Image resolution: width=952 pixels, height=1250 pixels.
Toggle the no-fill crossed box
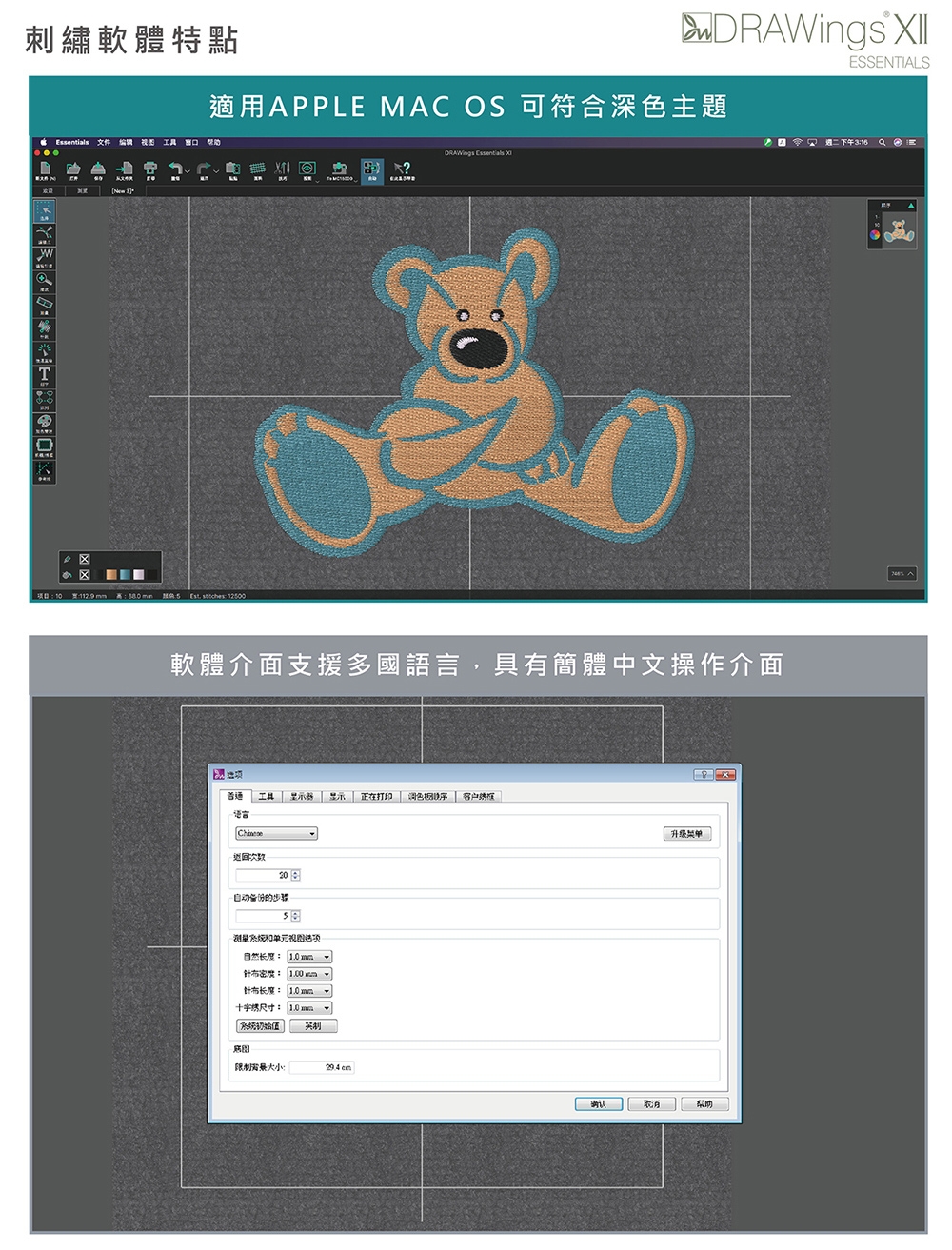click(x=85, y=575)
